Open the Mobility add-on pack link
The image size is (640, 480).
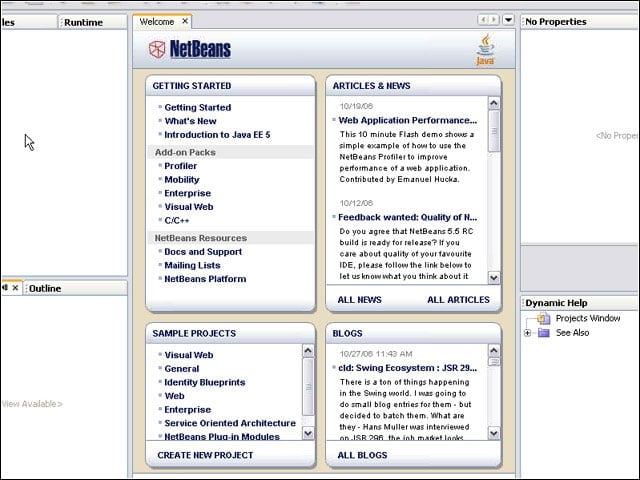pyautogui.click(x=182, y=180)
